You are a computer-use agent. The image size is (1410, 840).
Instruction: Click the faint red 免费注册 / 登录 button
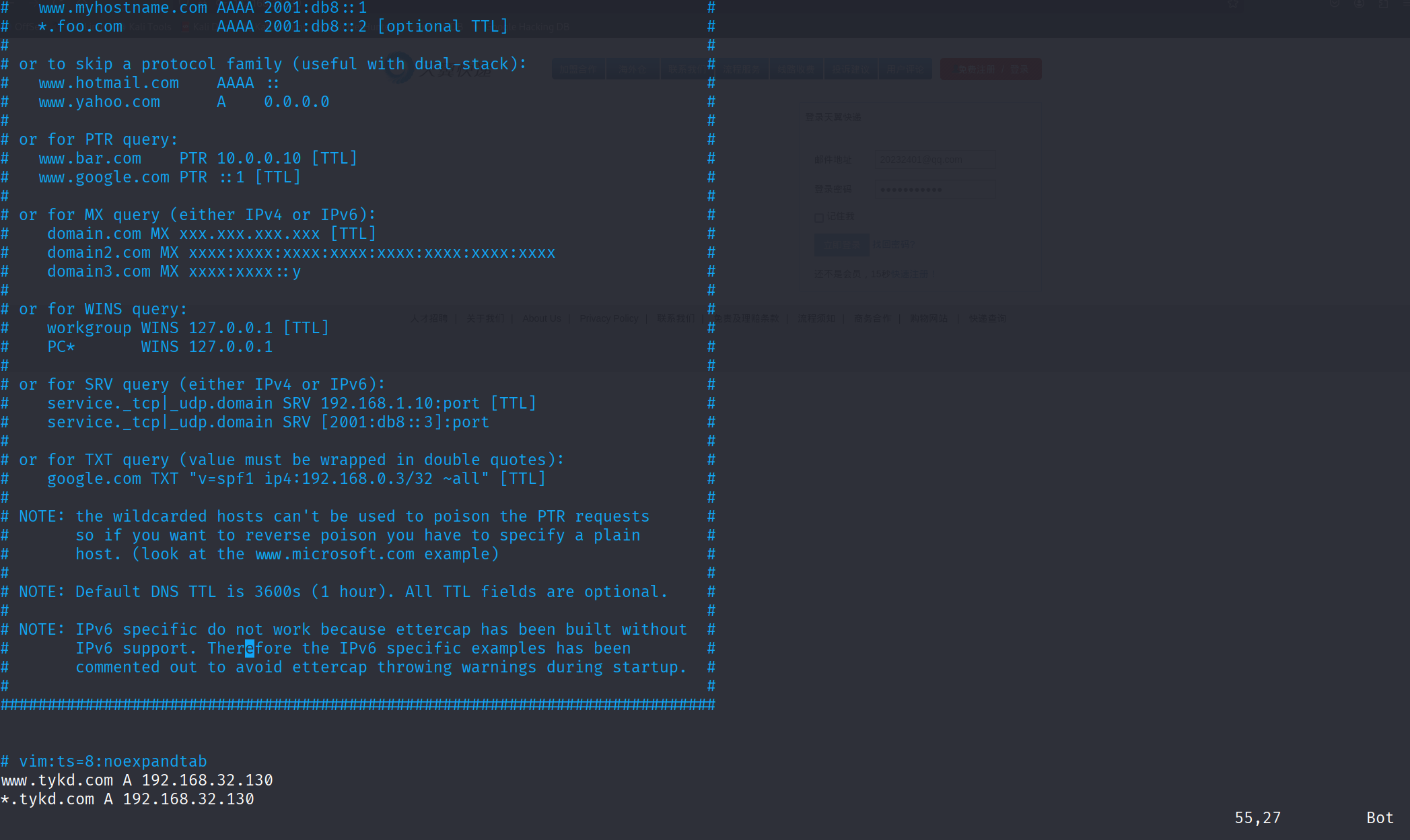[x=990, y=69]
